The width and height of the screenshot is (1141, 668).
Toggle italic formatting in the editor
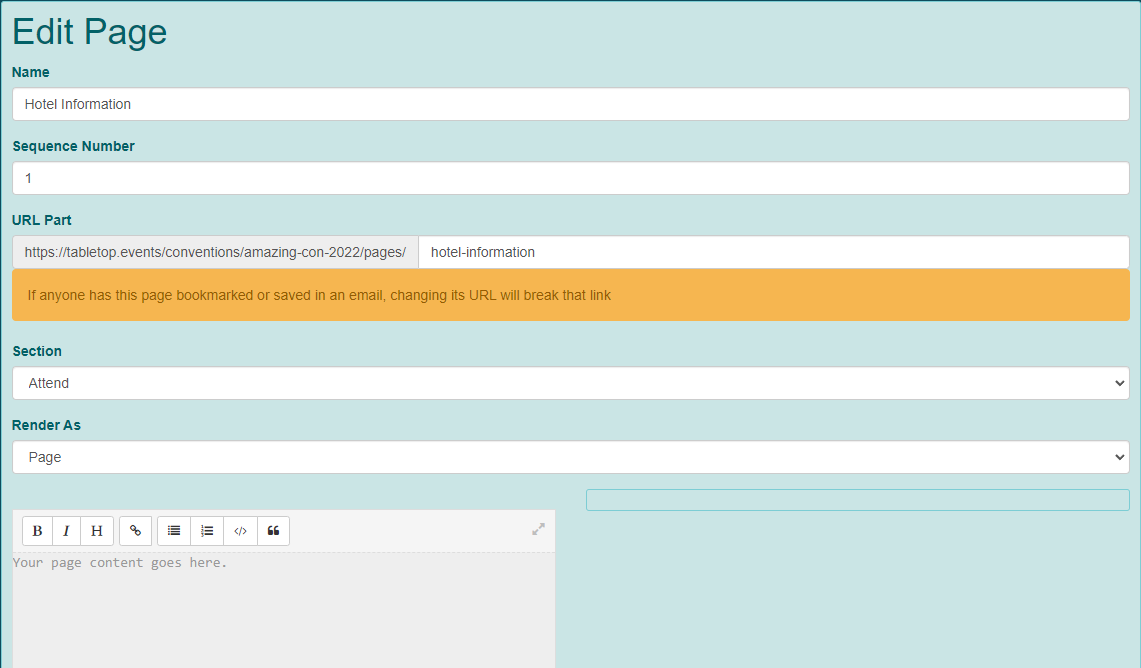(x=66, y=530)
